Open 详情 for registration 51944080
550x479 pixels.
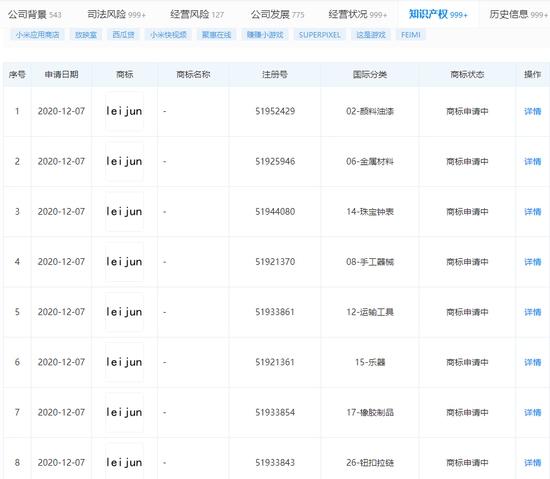pos(532,212)
